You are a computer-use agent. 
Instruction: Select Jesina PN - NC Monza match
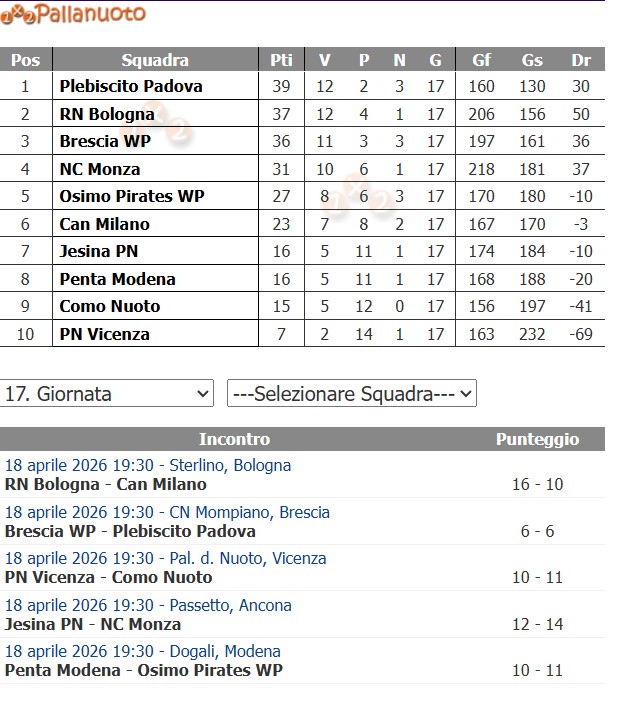pyautogui.click(x=93, y=625)
